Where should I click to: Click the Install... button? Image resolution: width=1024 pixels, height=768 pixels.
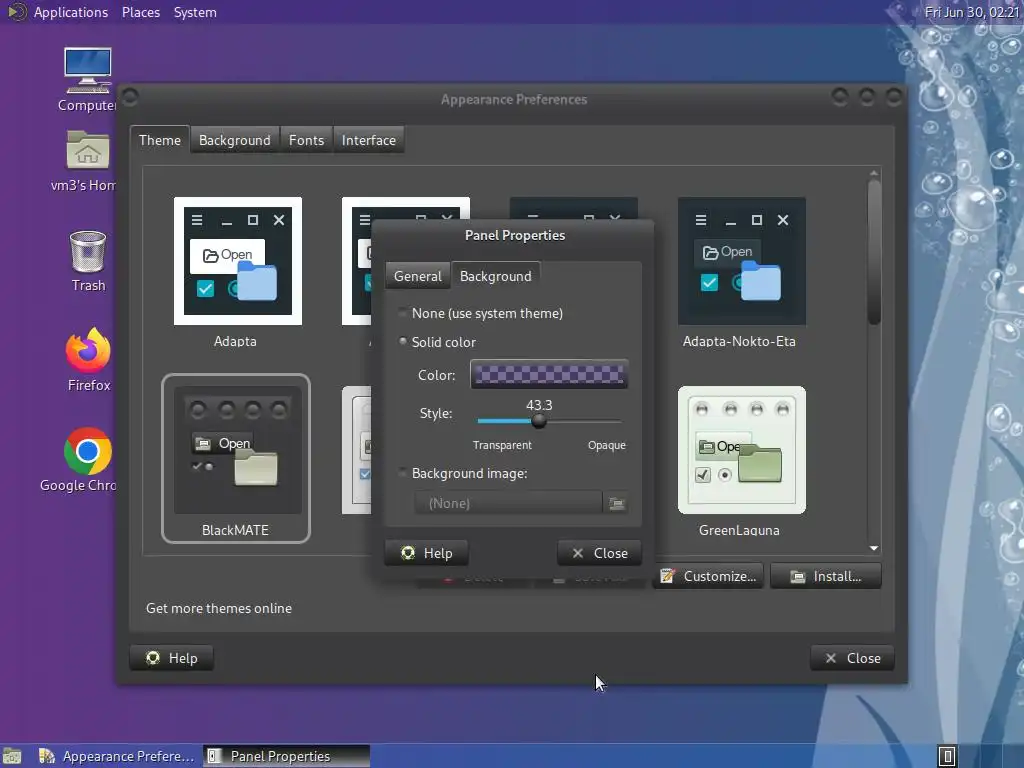[825, 576]
